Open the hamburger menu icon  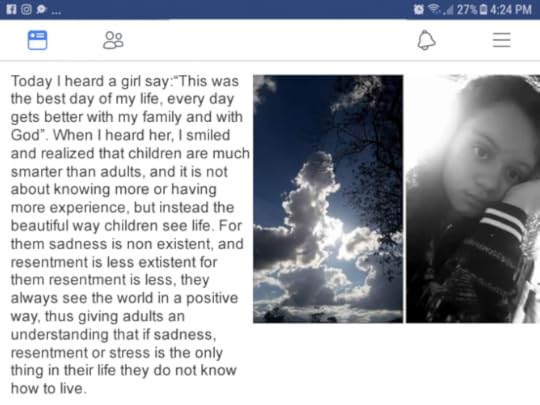(x=501, y=40)
